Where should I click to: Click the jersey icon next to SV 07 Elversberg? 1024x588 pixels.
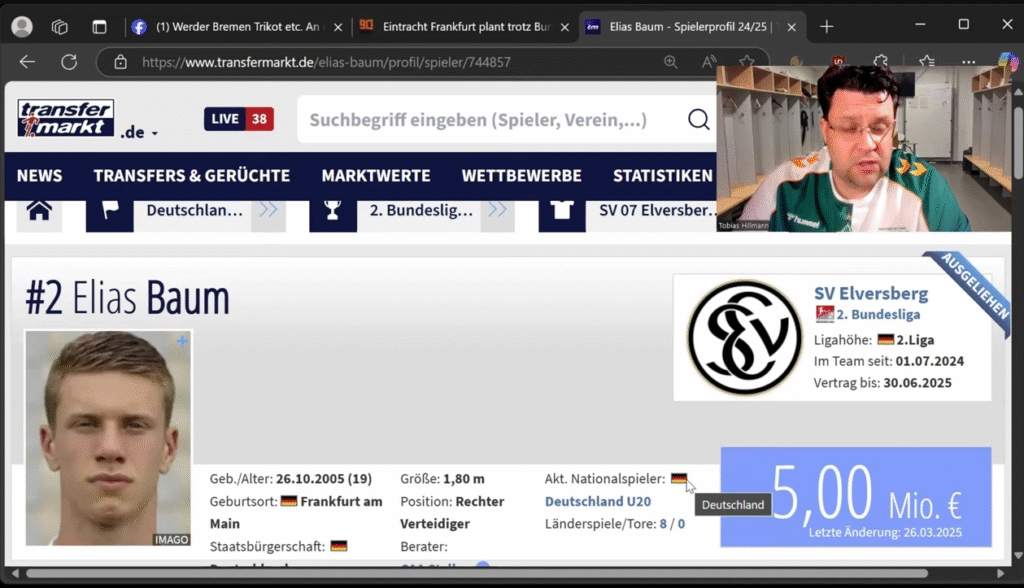tap(561, 210)
